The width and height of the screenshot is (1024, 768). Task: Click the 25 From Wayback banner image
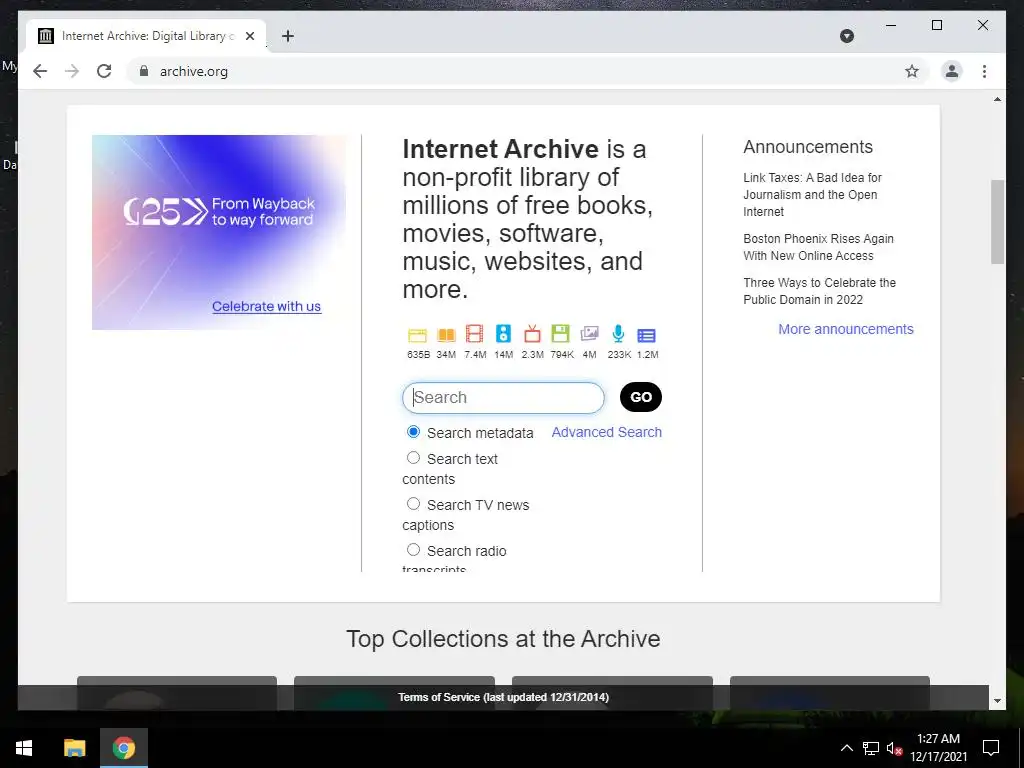219,232
